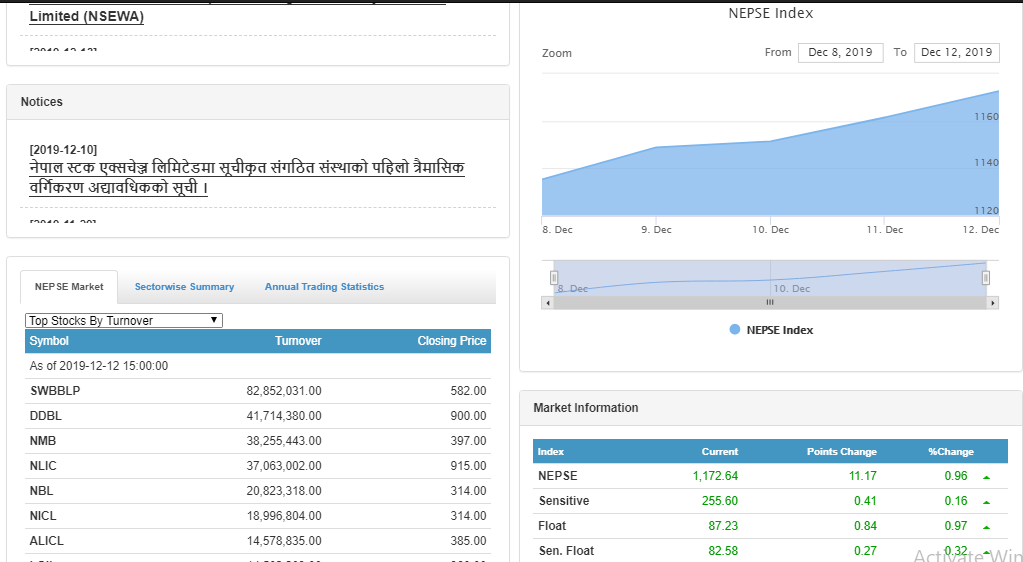Click the NEPSE up-arrow change indicator
The image size is (1023, 562).
[x=986, y=477]
